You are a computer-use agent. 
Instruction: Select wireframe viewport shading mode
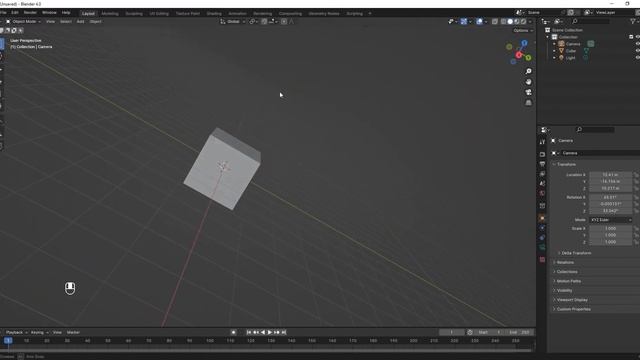click(x=503, y=22)
